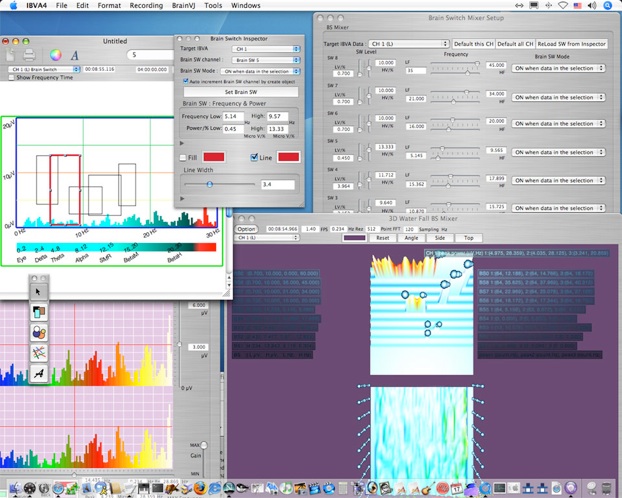This screenshot has height=498, width=622.
Task: Open the Target IBVA dropdown in Inspector
Action: [263, 48]
